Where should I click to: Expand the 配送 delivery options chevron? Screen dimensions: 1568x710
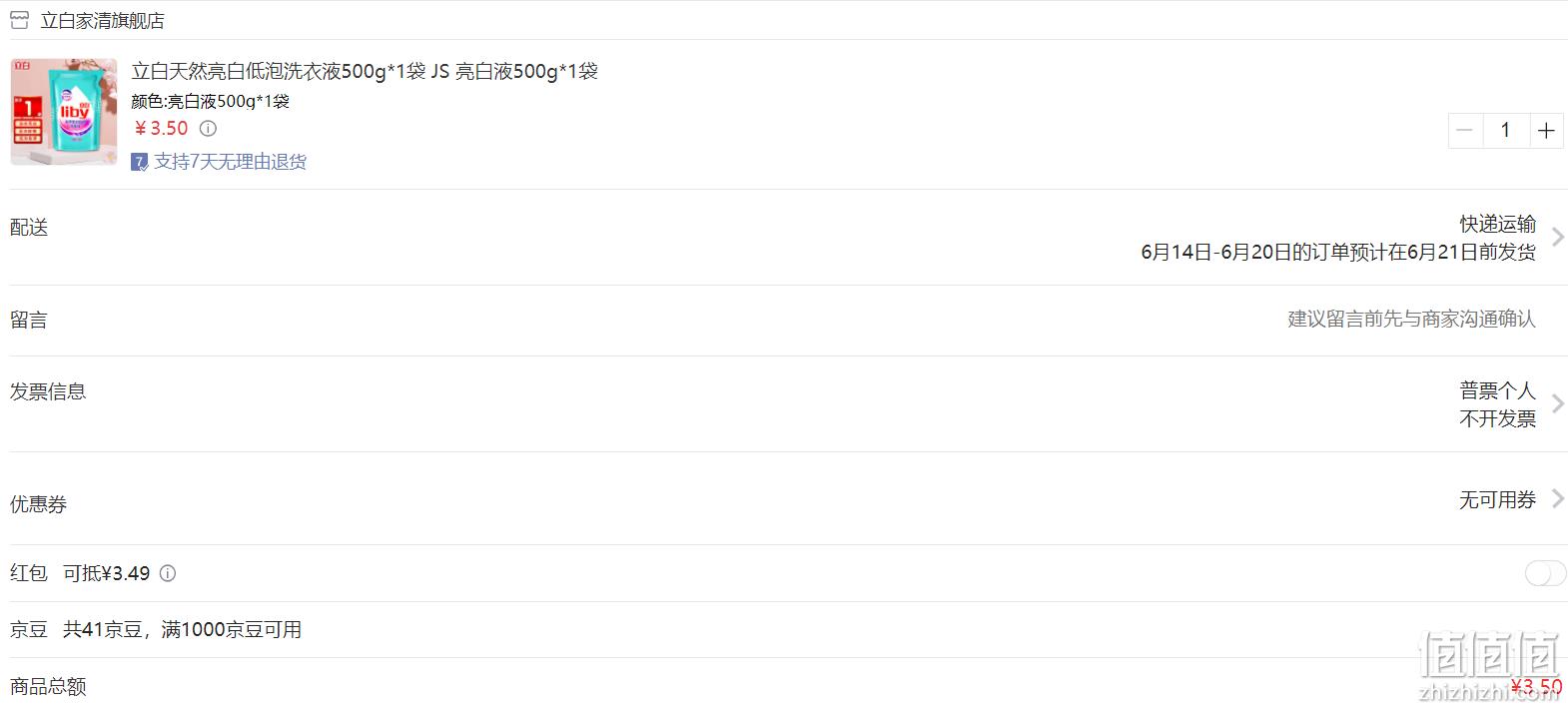1557,237
